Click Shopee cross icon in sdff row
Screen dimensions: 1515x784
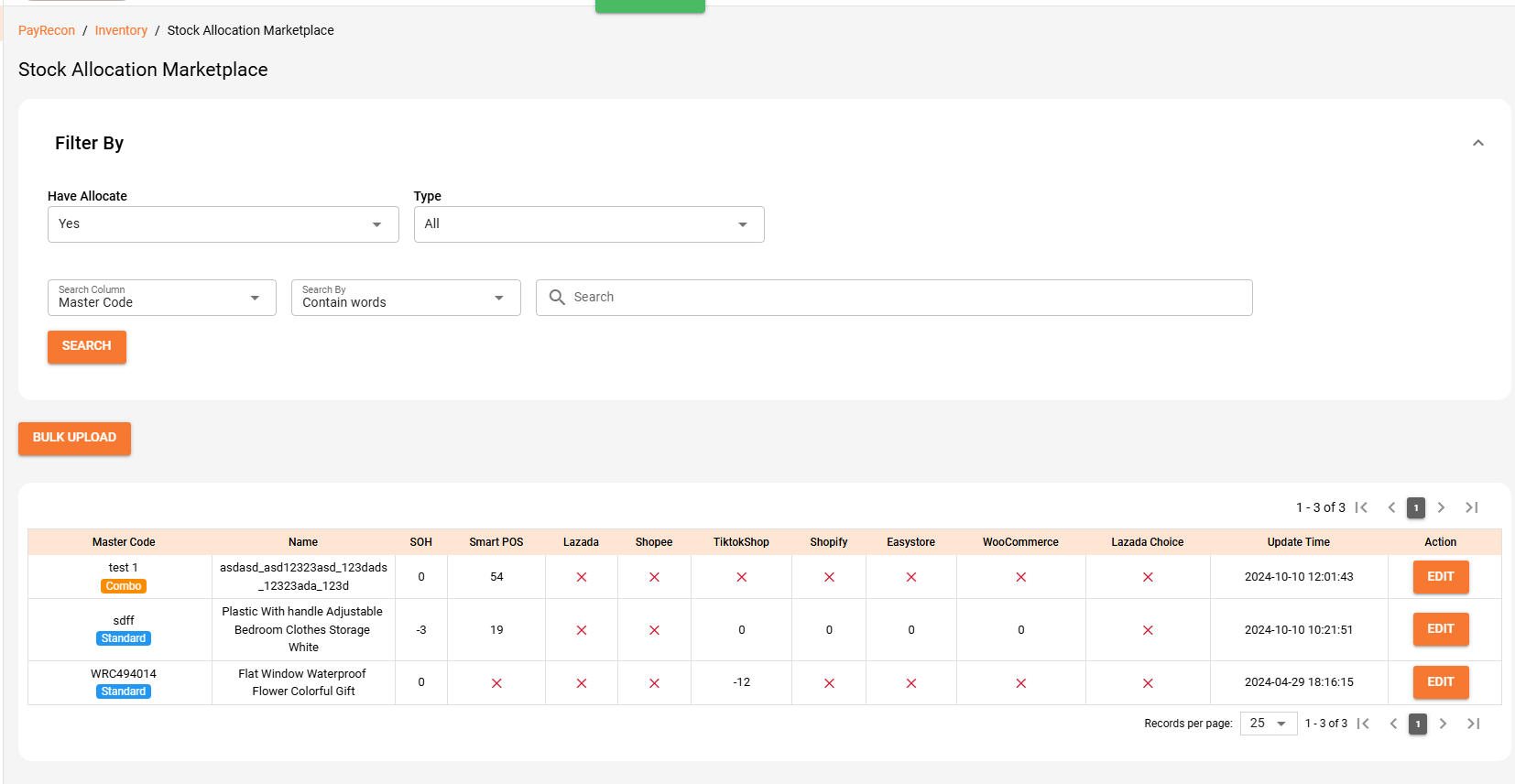click(655, 630)
